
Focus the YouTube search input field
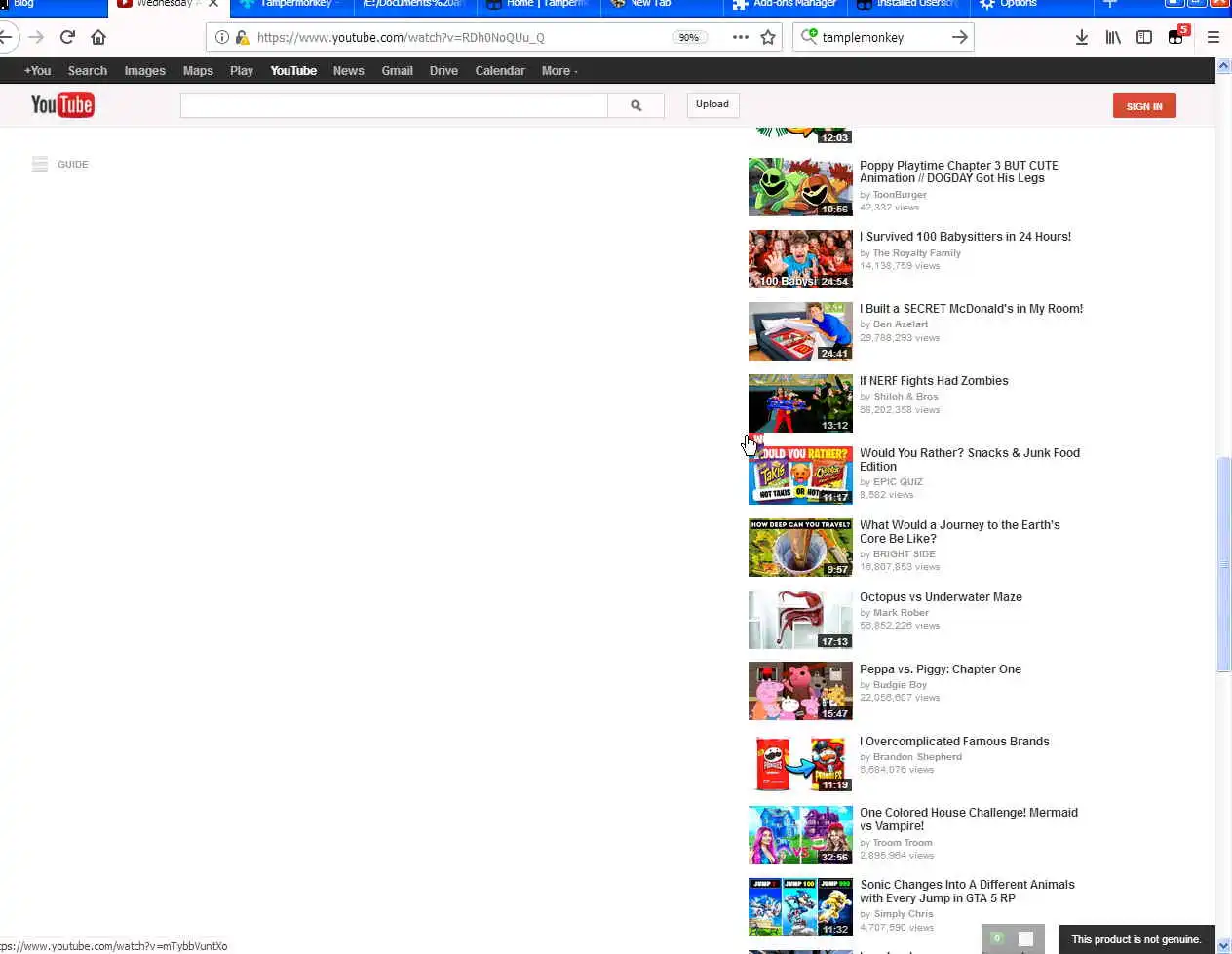(394, 105)
